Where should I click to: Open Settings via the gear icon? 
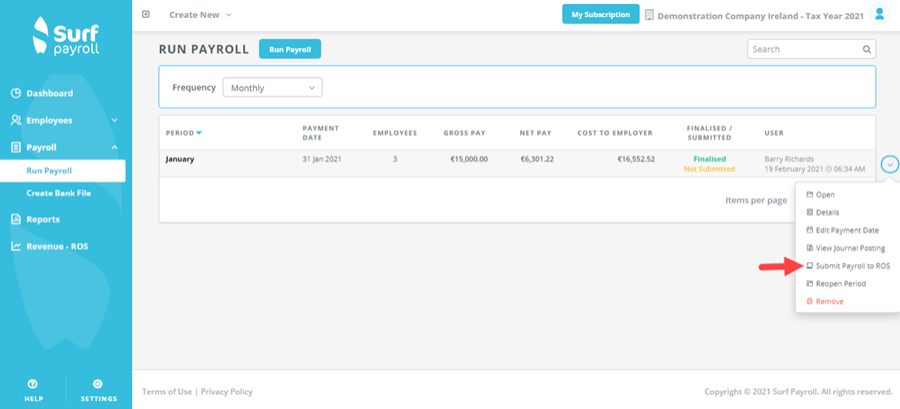(x=98, y=384)
